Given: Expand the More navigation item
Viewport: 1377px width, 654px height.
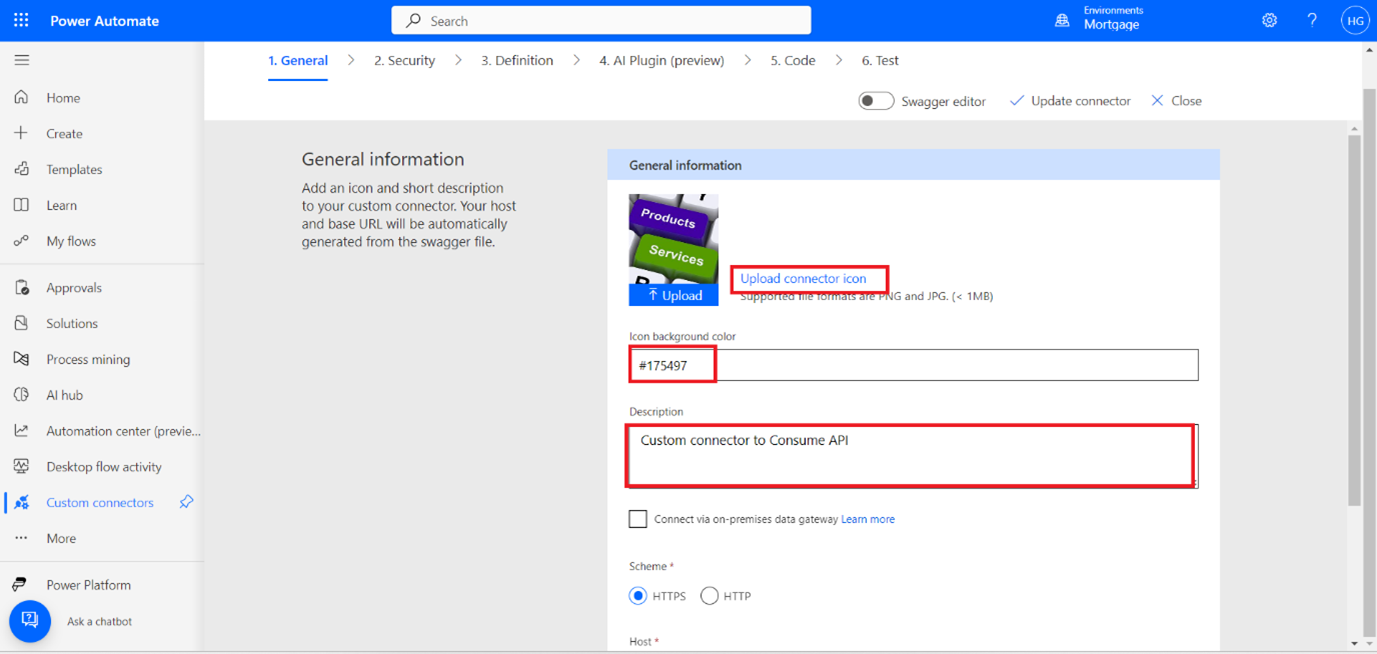Looking at the screenshot, I should [x=60, y=538].
